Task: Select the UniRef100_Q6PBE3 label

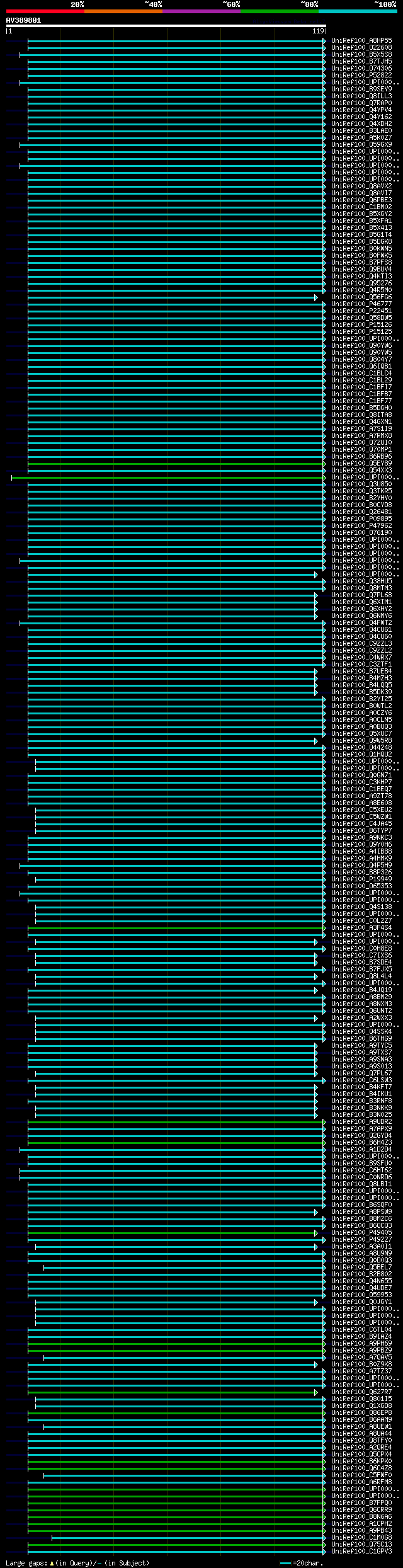Action: click(361, 200)
